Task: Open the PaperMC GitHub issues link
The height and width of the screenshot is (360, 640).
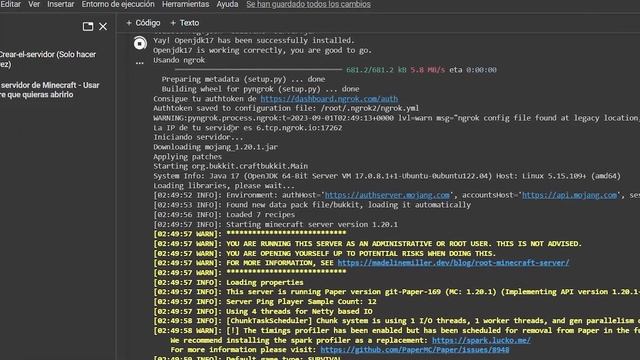Action: (x=415, y=350)
